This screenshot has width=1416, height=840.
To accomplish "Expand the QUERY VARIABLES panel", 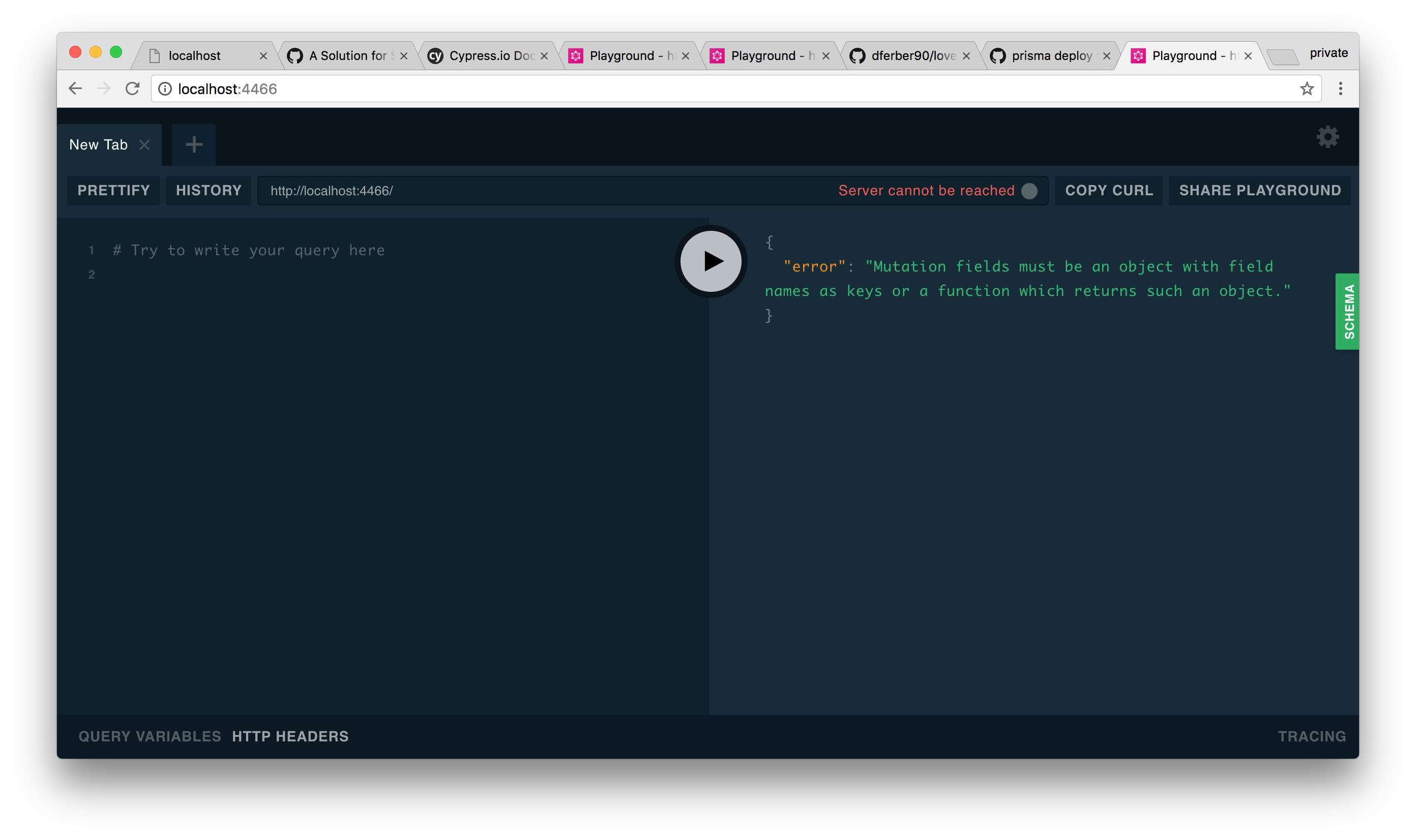I will (x=150, y=736).
